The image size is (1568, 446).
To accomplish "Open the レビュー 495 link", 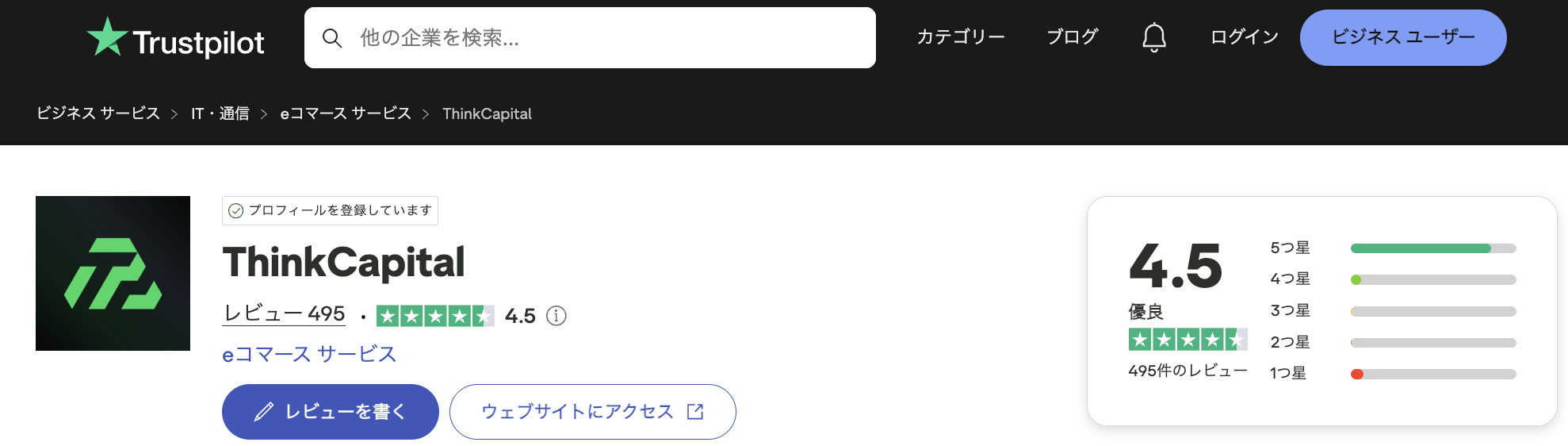I will point(284,314).
